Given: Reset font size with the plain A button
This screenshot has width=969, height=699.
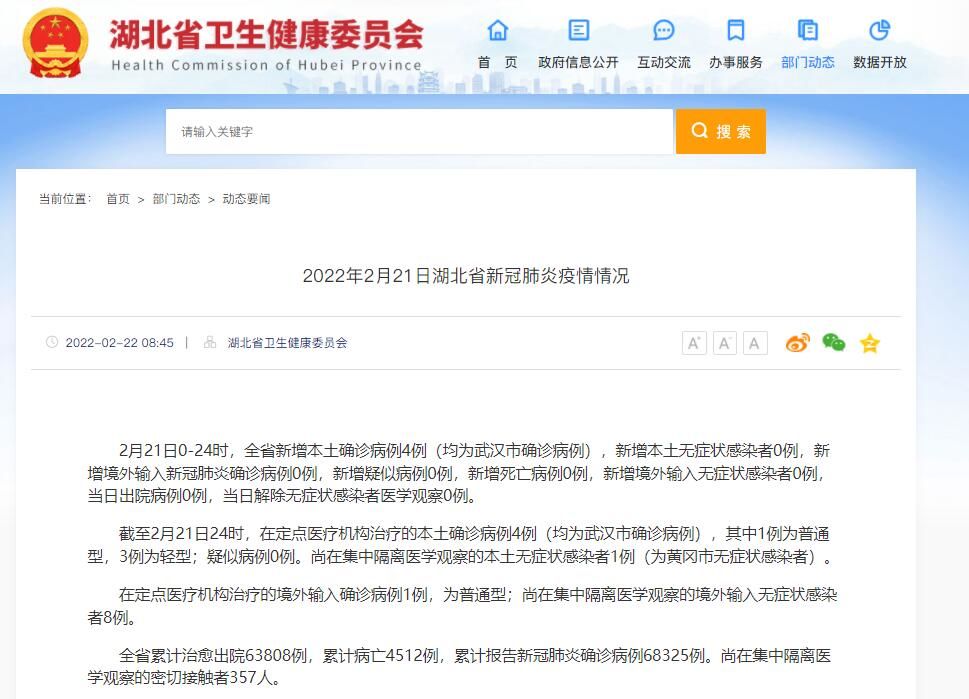Looking at the screenshot, I should (x=755, y=344).
